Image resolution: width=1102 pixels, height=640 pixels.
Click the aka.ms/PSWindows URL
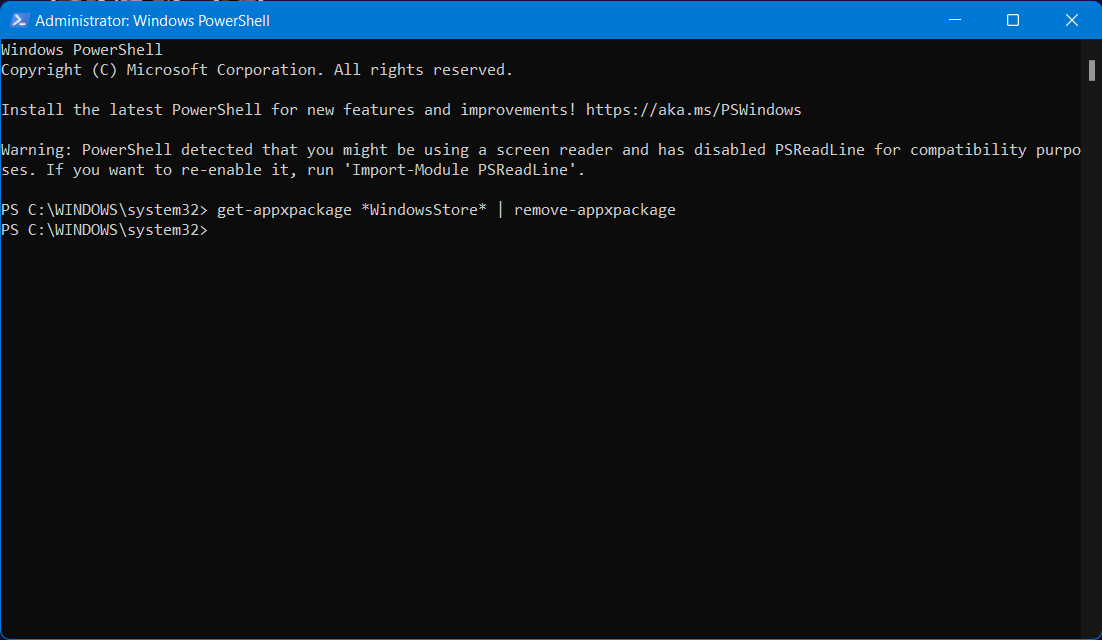point(693,110)
